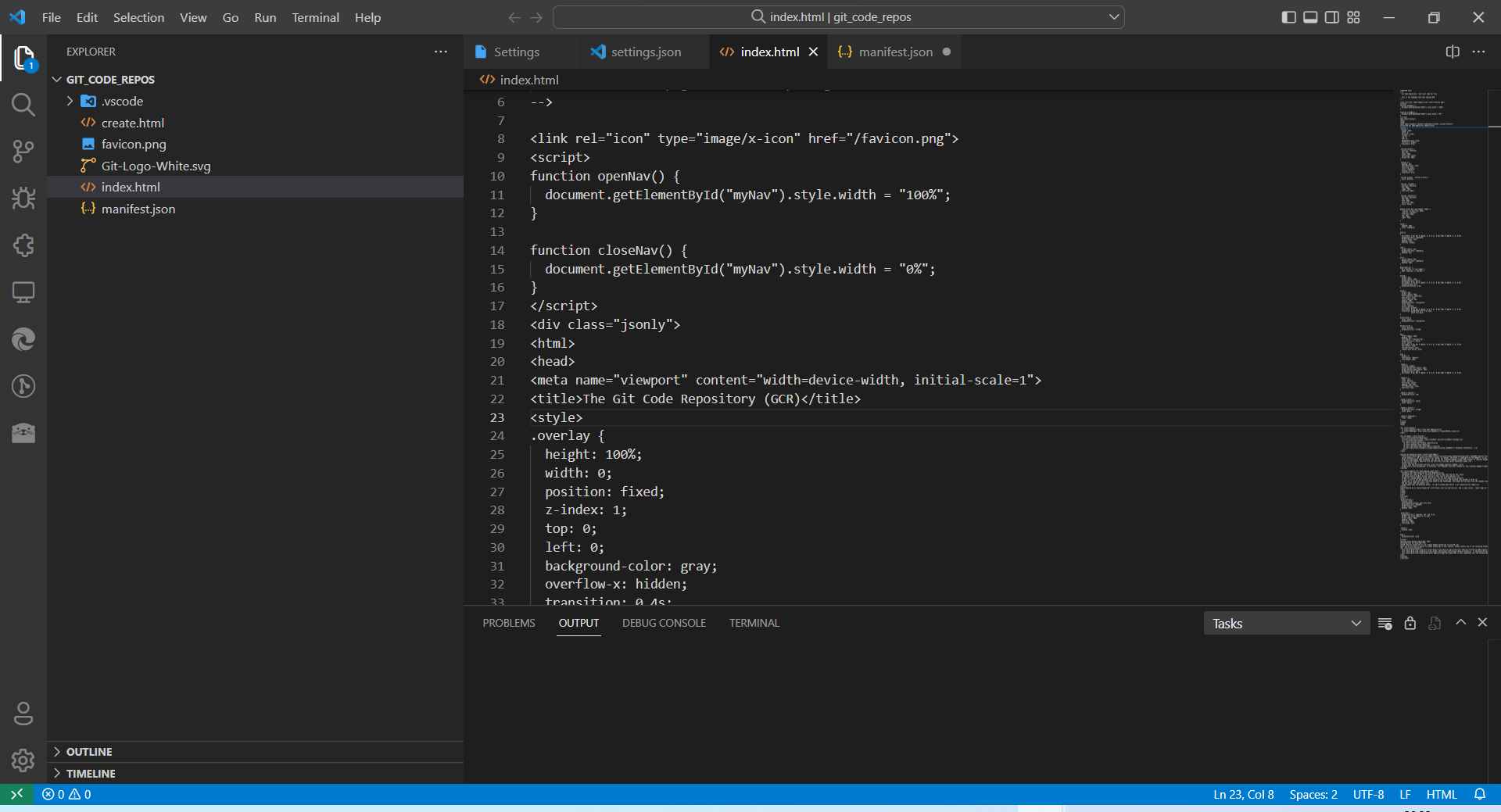The height and width of the screenshot is (812, 1501).
Task: Go Forward navigation arrow in title bar
Action: 536,17
